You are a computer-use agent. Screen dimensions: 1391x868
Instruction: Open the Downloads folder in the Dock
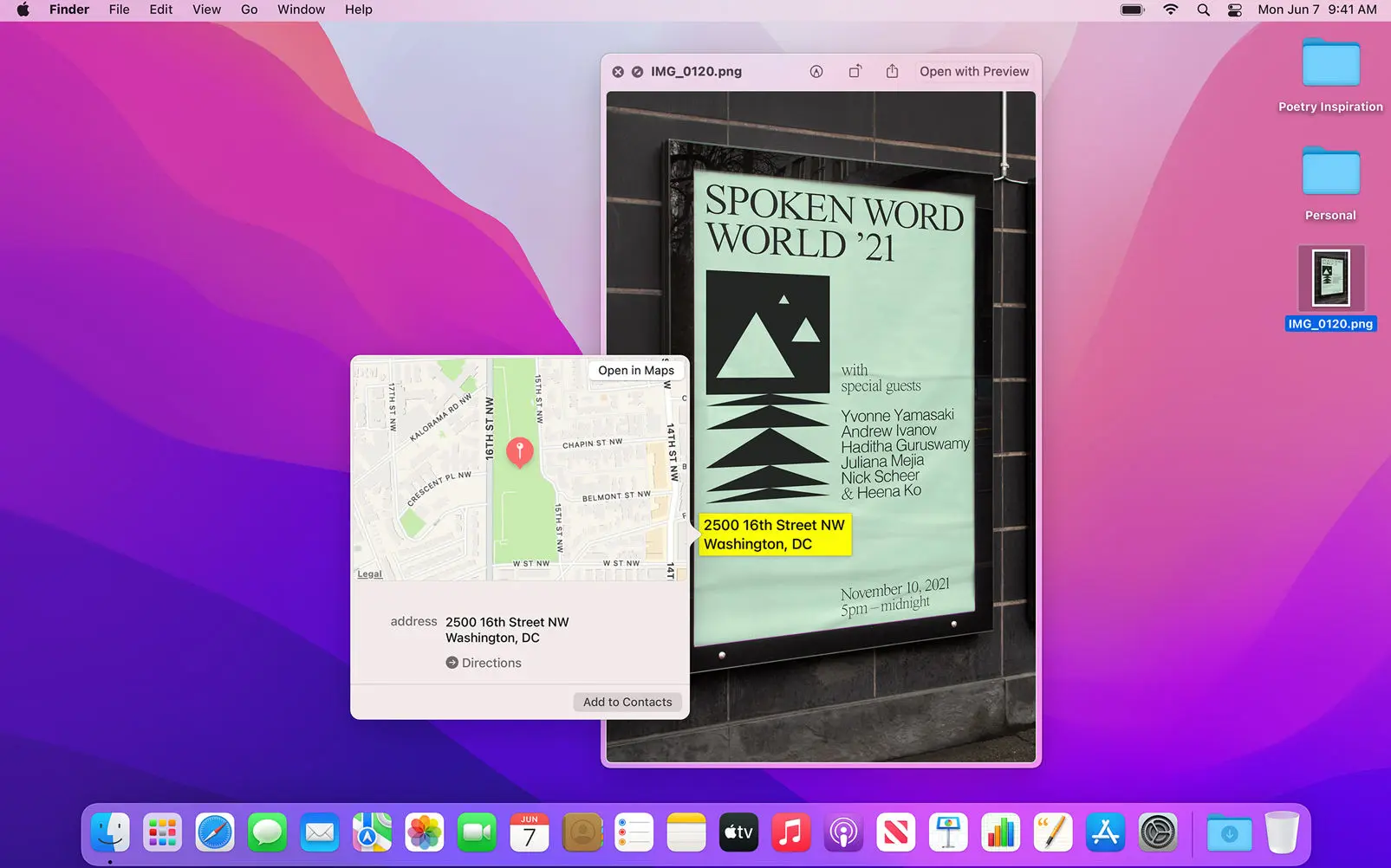[x=1229, y=833]
